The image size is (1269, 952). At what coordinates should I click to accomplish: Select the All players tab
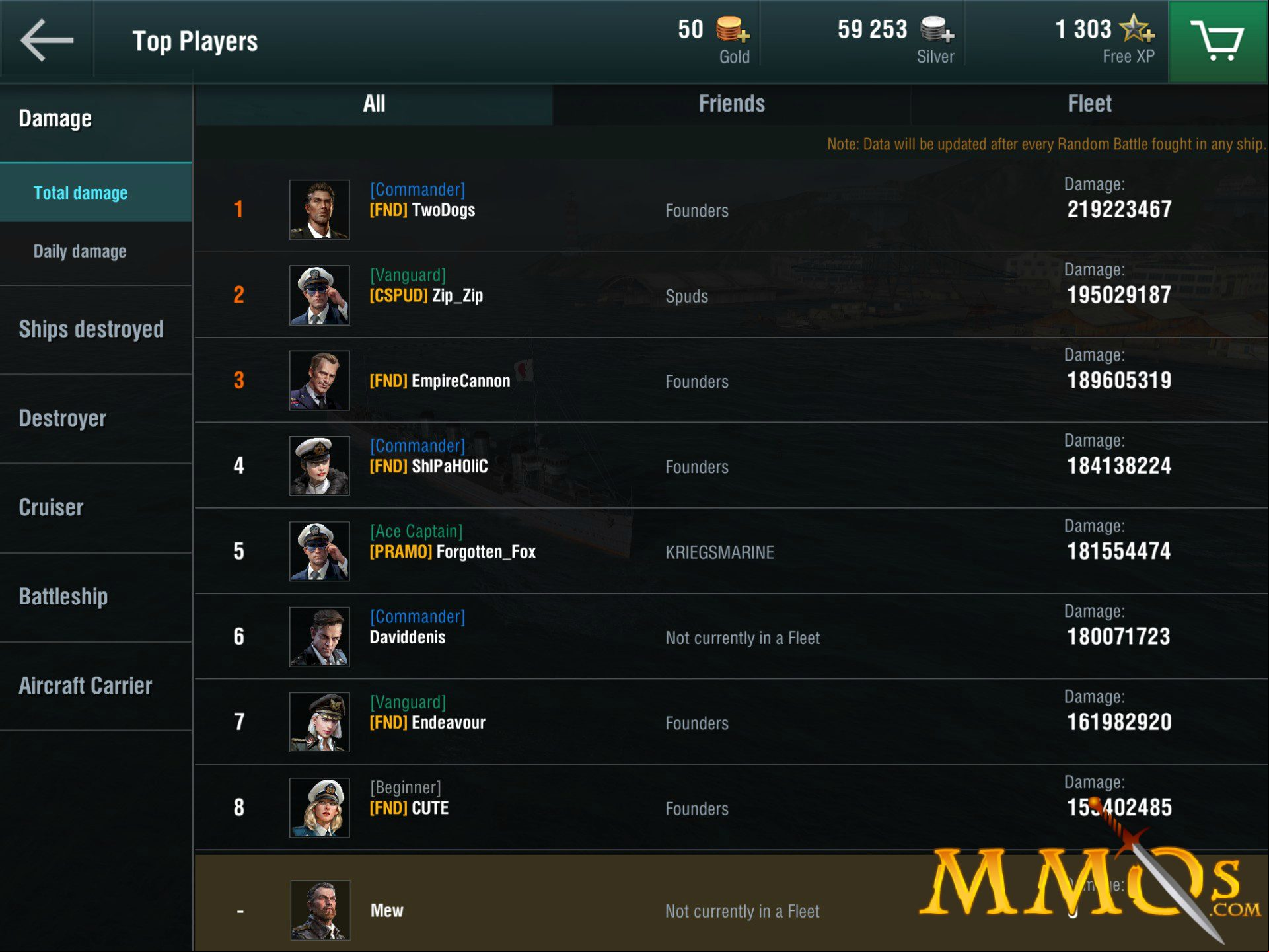click(374, 104)
